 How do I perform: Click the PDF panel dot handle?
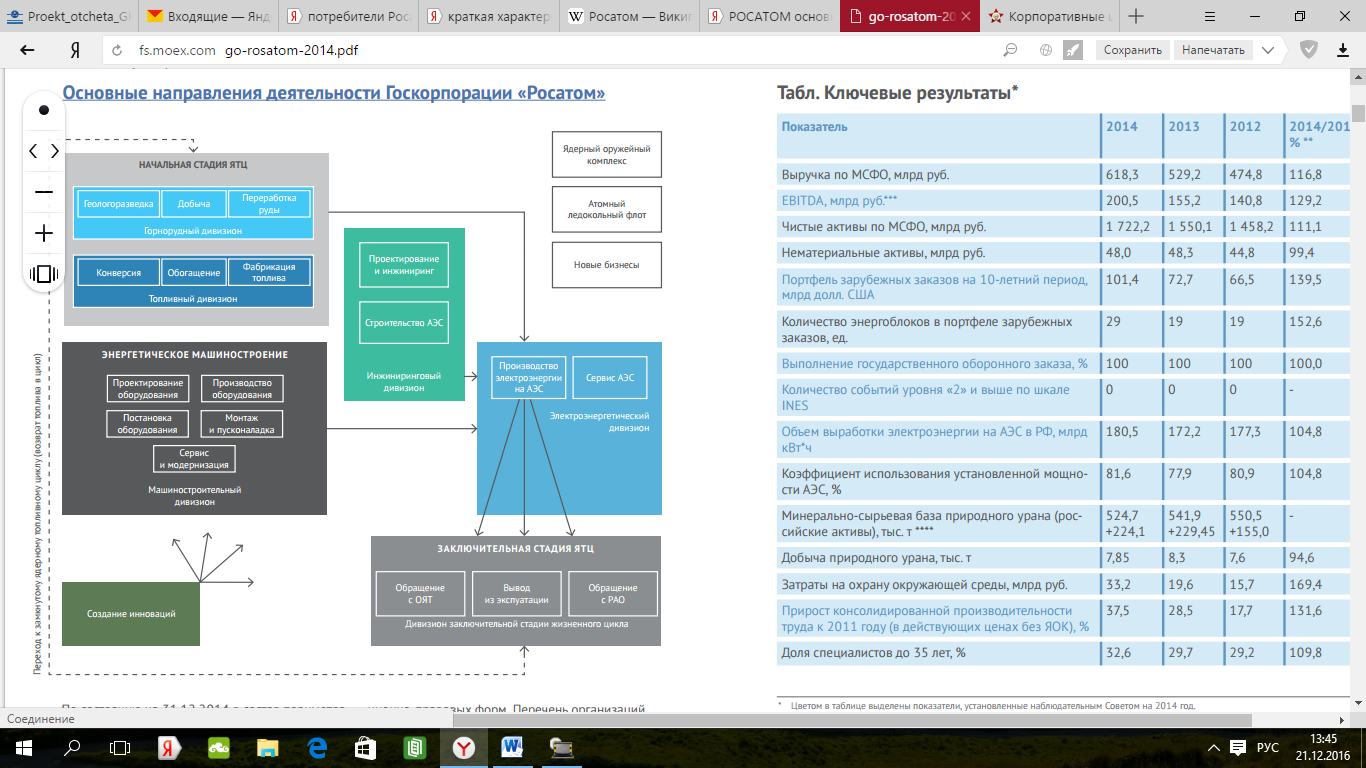tap(43, 110)
